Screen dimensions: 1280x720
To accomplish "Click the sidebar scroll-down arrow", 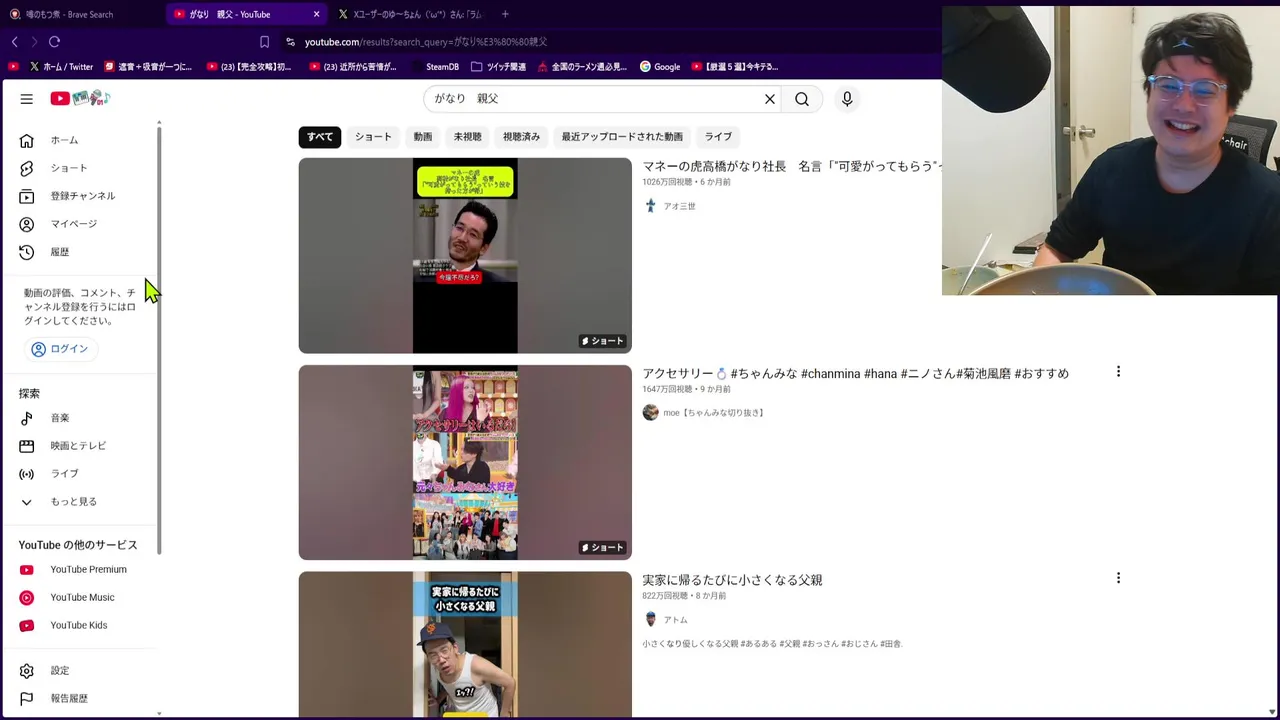I will click(159, 714).
